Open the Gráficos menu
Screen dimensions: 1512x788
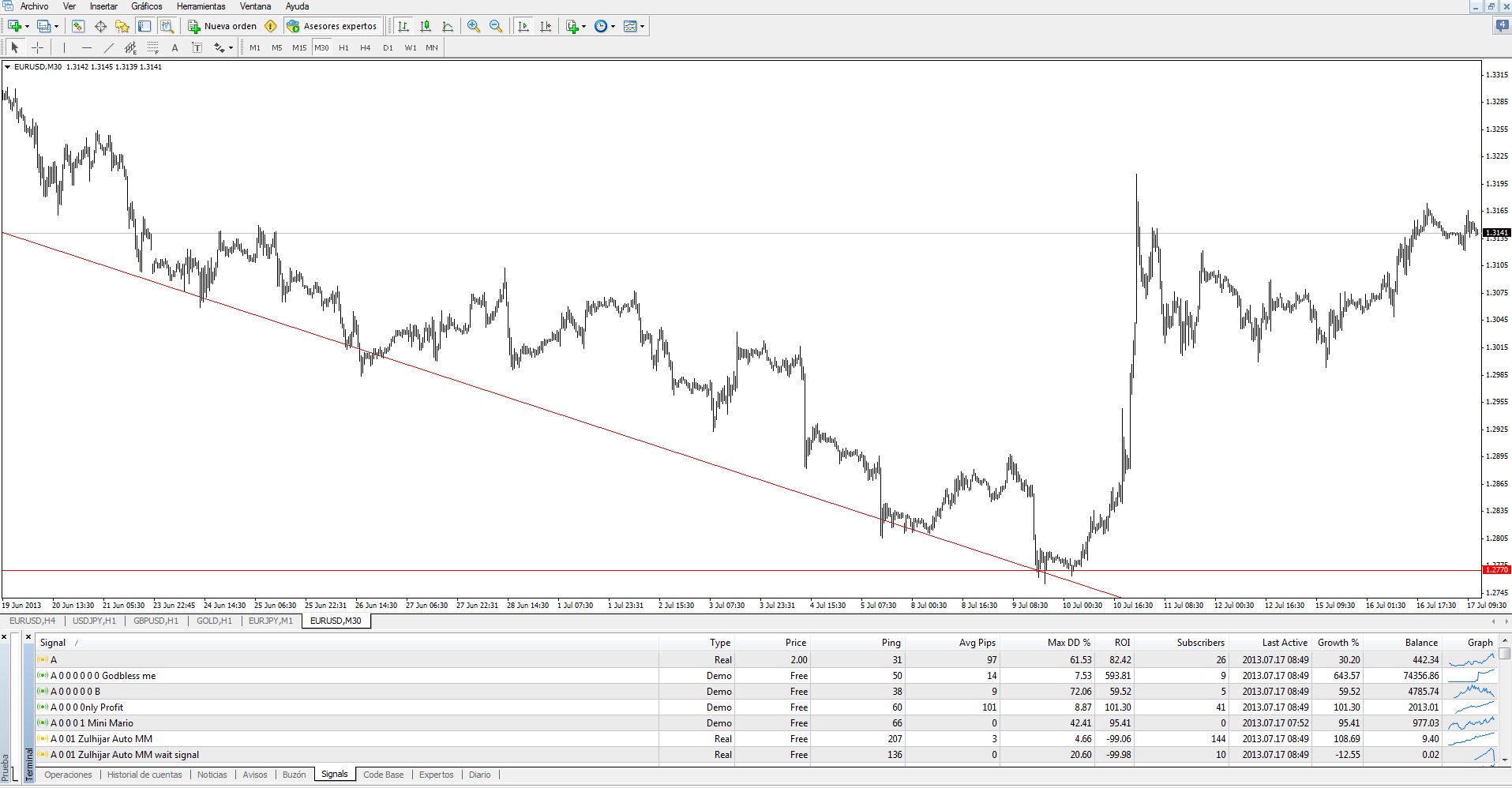[x=147, y=6]
